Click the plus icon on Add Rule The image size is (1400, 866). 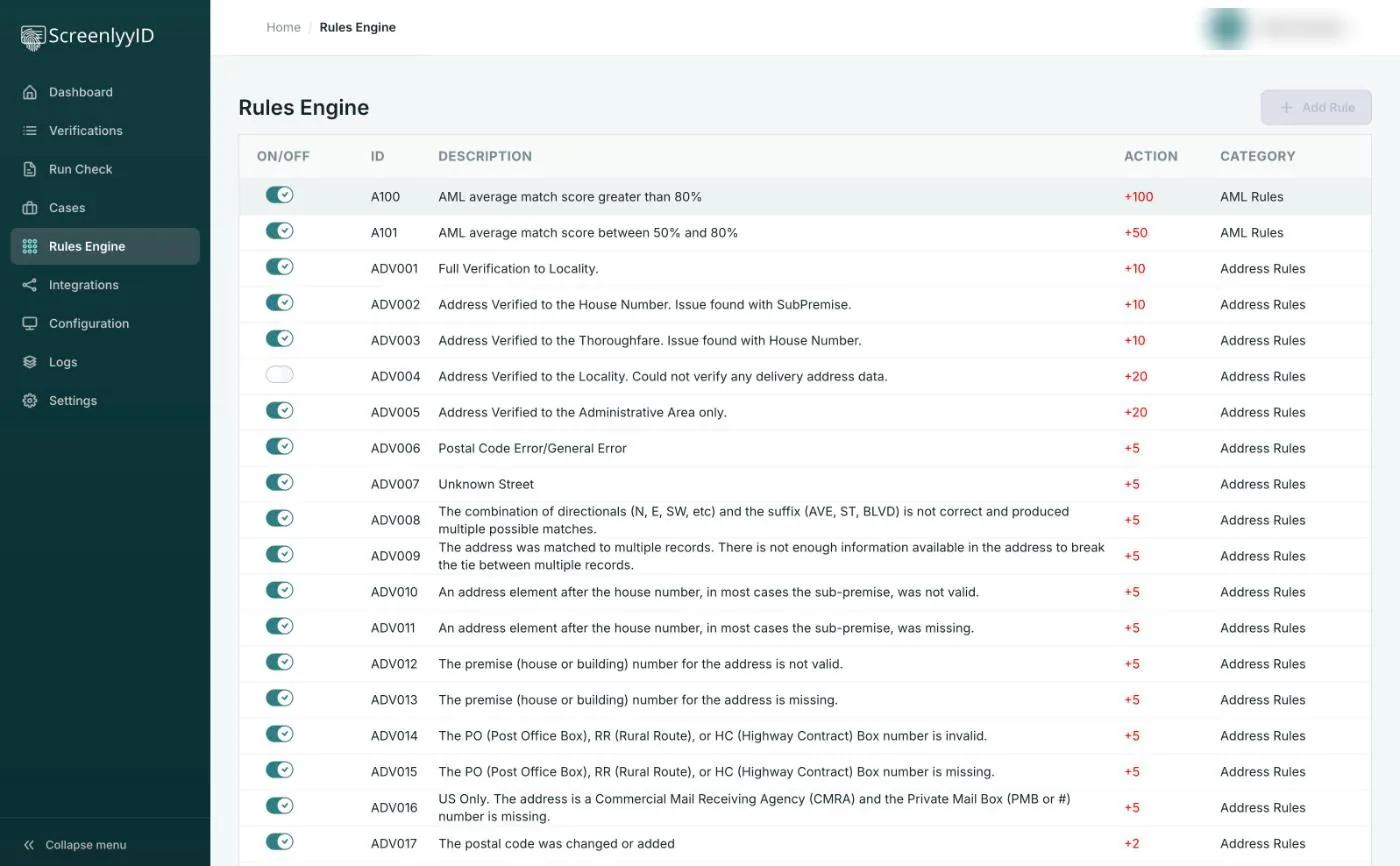1287,107
